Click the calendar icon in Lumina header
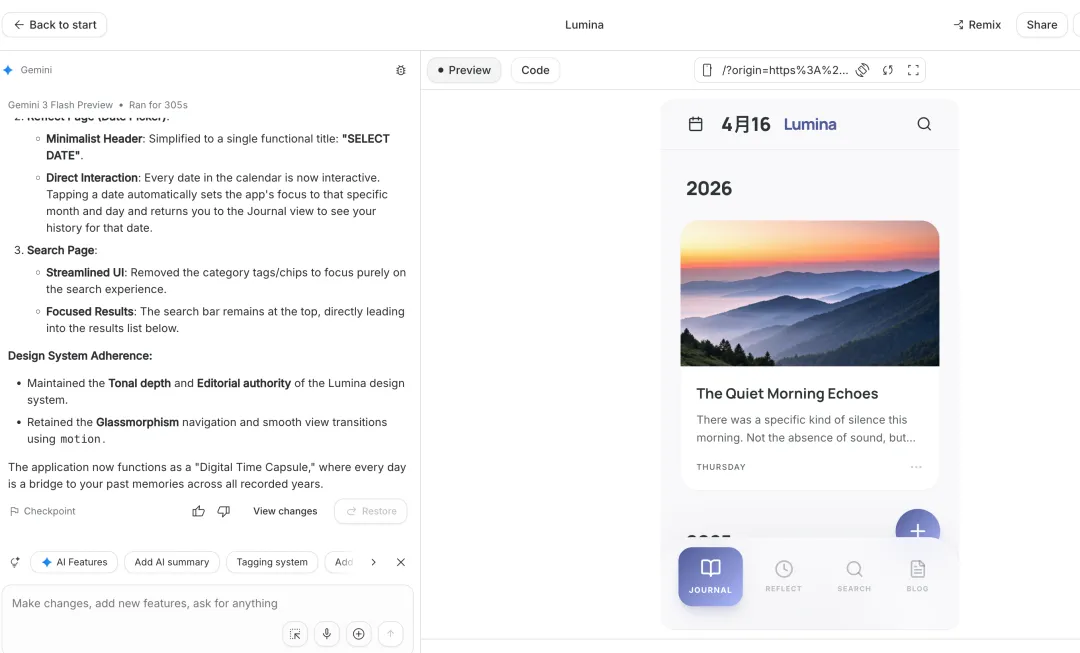The height and width of the screenshot is (653, 1080). [696, 124]
